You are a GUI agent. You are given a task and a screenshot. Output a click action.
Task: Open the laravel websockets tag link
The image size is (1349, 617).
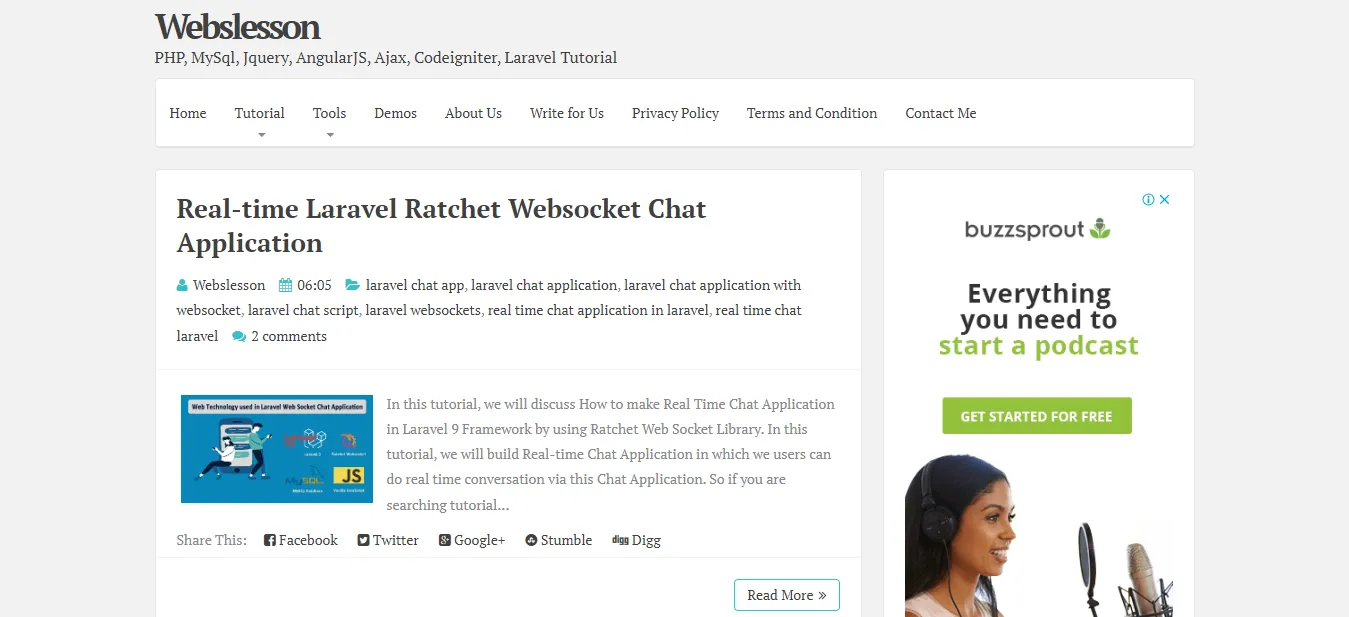point(423,310)
